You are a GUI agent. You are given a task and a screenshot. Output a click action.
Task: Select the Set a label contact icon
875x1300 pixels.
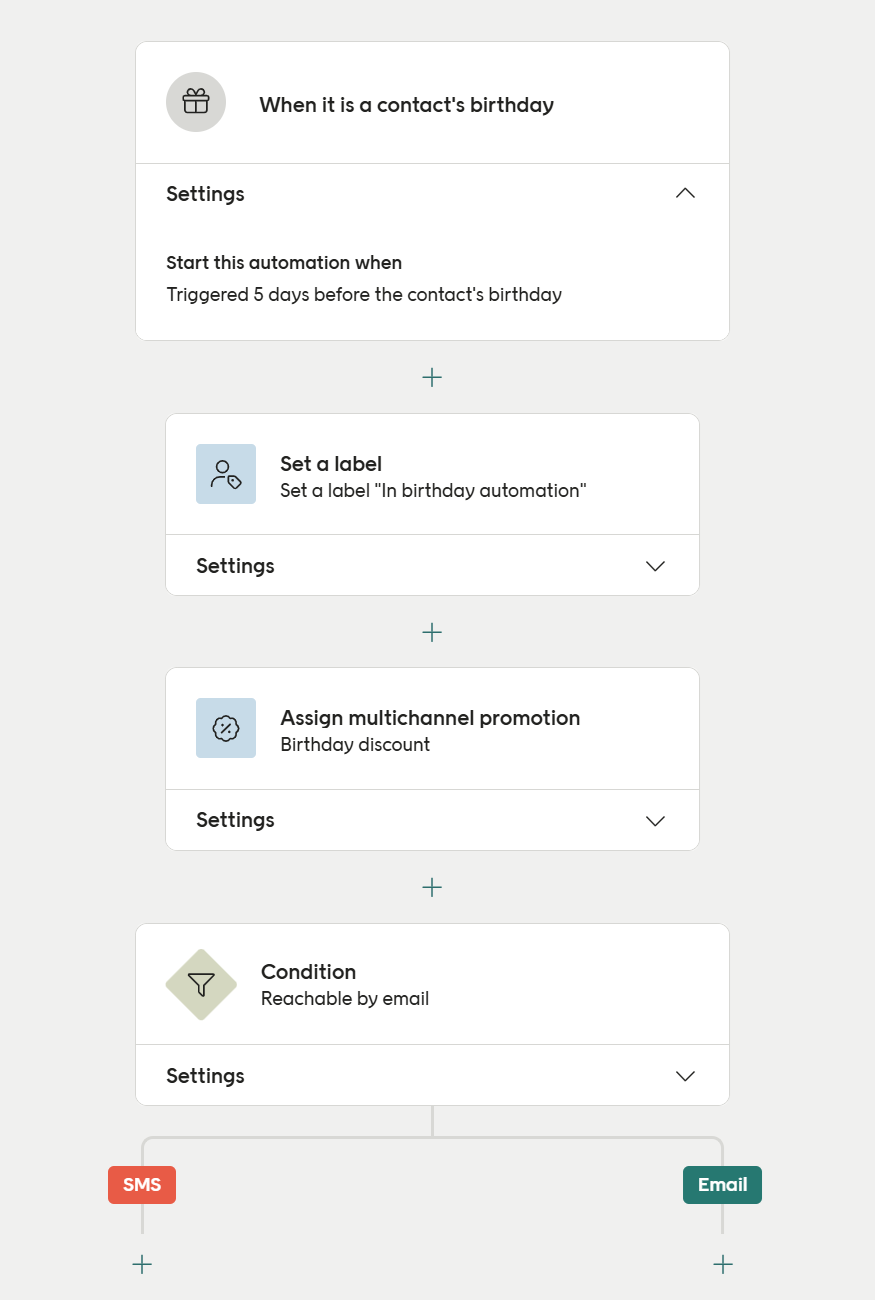click(x=225, y=473)
